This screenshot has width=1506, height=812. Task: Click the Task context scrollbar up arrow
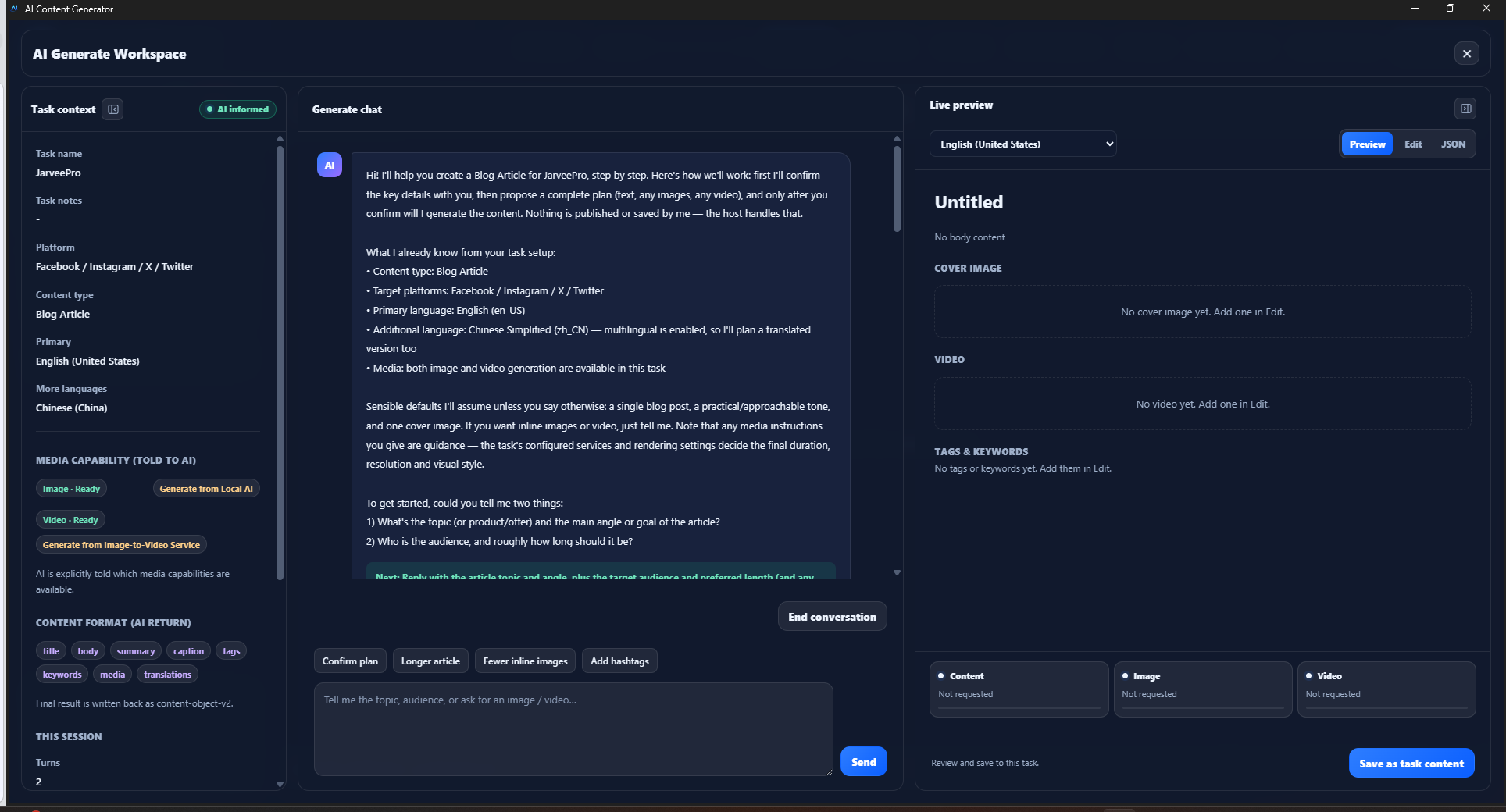click(280, 138)
